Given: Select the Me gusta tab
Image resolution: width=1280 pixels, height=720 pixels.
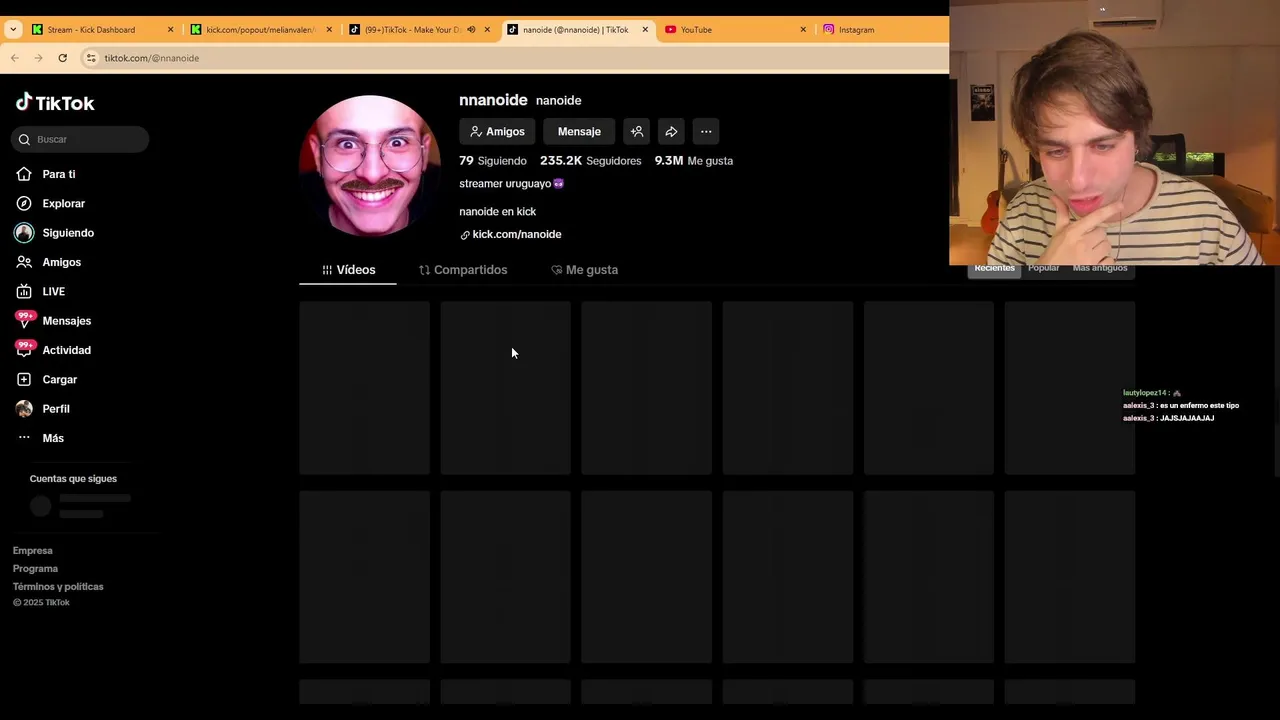Looking at the screenshot, I should (x=584, y=270).
